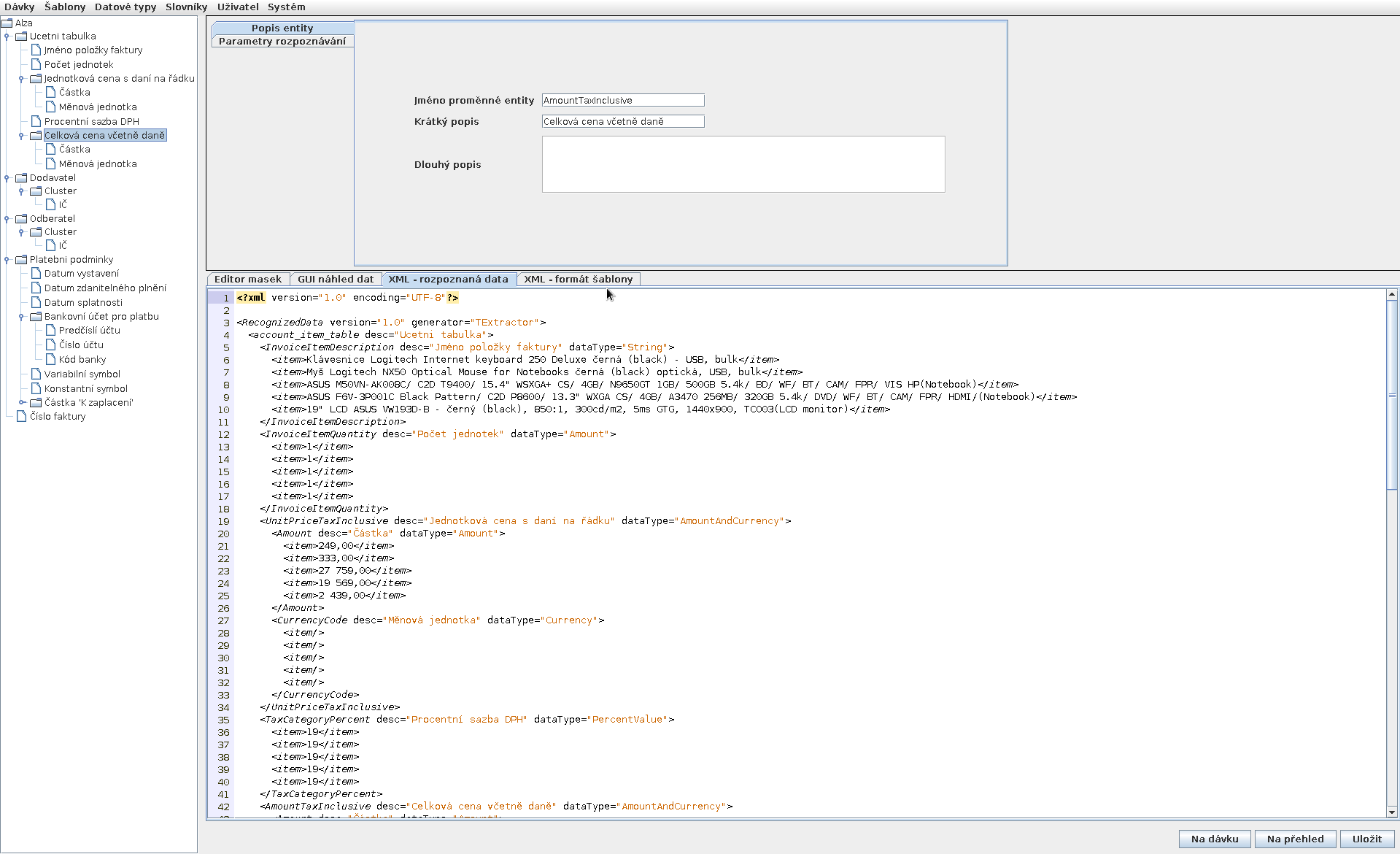Collapse the Platebni podminky node

7,260
